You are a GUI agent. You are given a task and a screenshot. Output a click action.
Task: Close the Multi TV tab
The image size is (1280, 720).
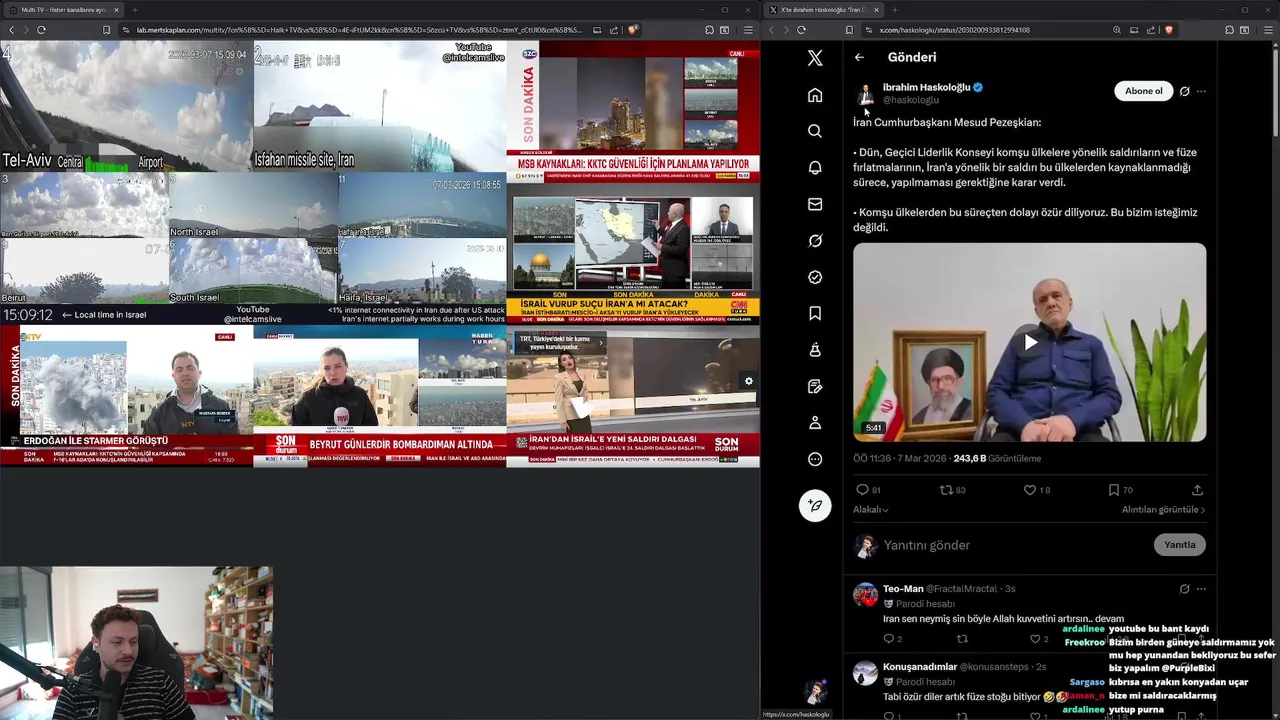(x=116, y=10)
